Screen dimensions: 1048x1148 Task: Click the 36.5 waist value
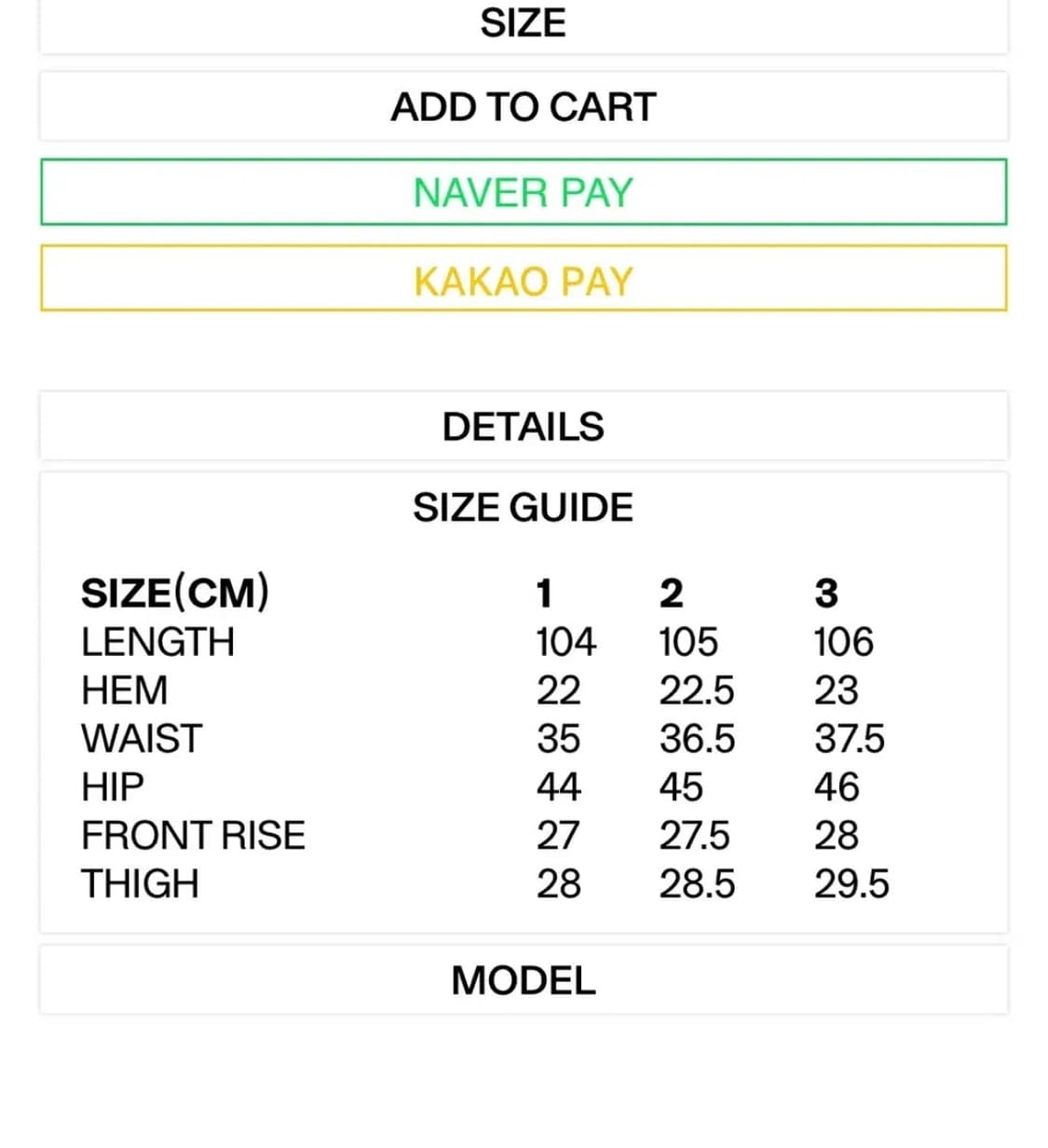pyautogui.click(x=697, y=739)
